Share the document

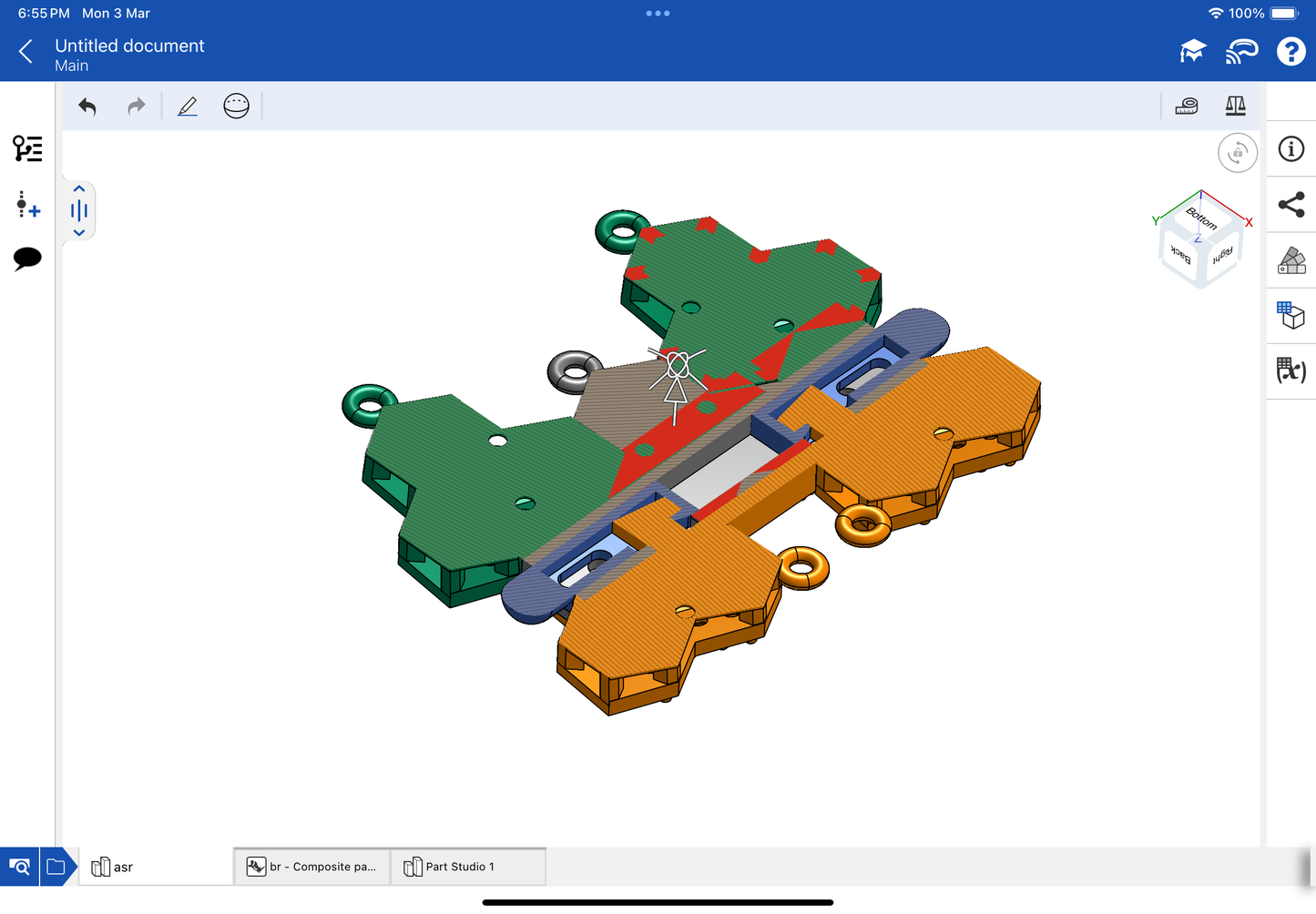pos(1290,205)
